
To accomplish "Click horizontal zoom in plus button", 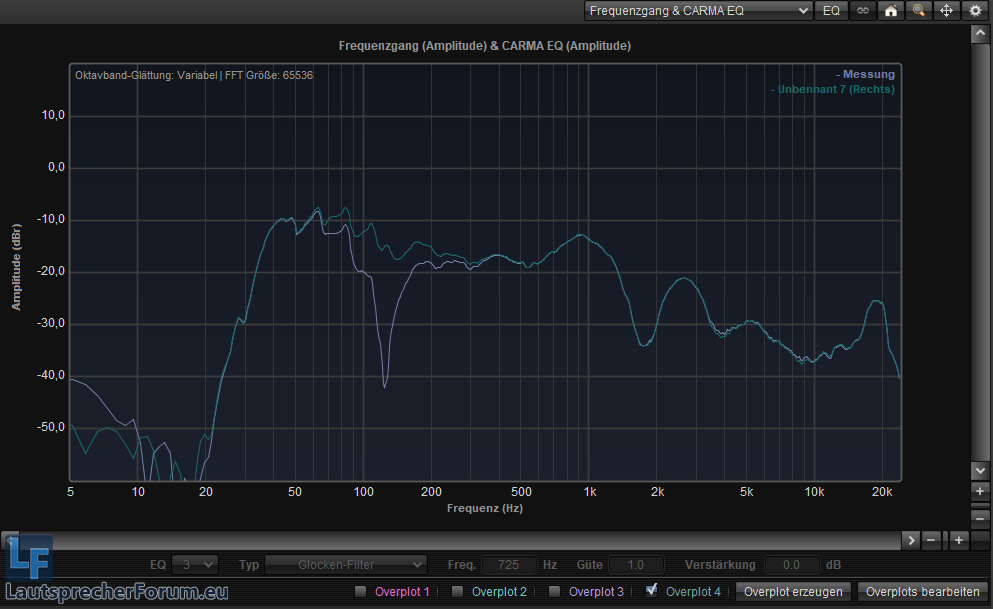I will [x=958, y=540].
